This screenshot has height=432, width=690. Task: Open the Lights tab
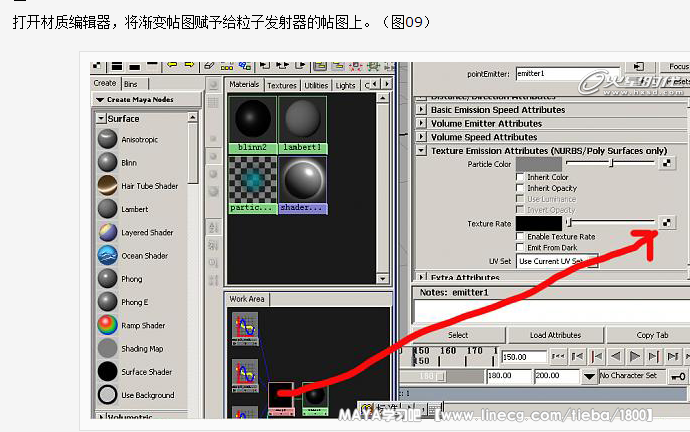click(x=345, y=85)
